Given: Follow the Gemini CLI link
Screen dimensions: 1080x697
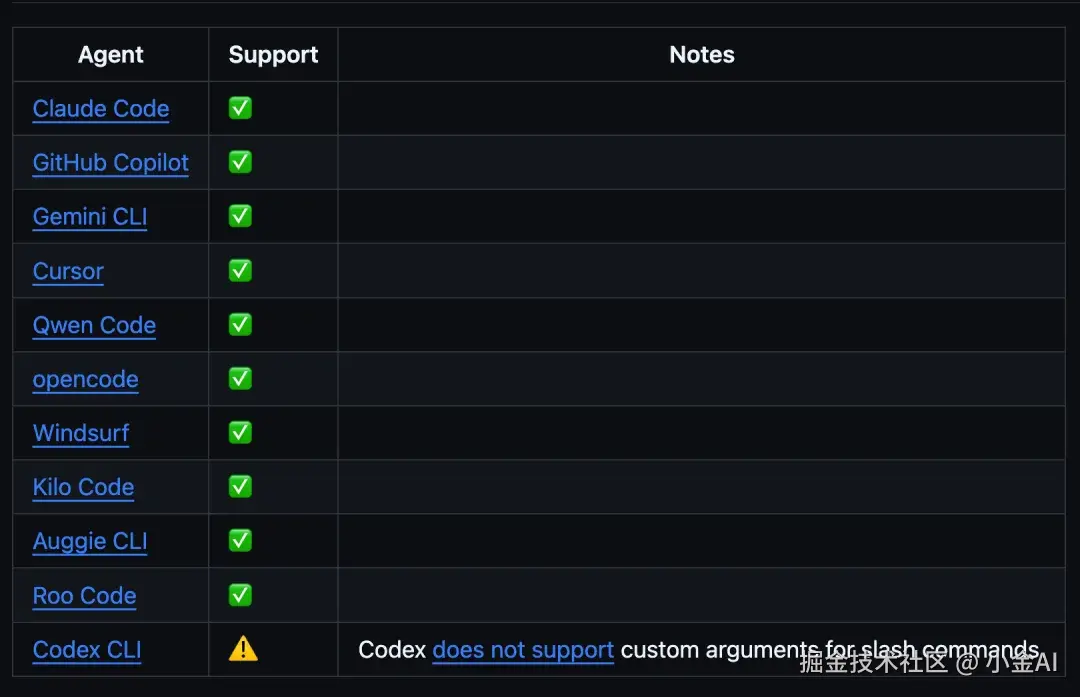Looking at the screenshot, I should pos(90,217).
